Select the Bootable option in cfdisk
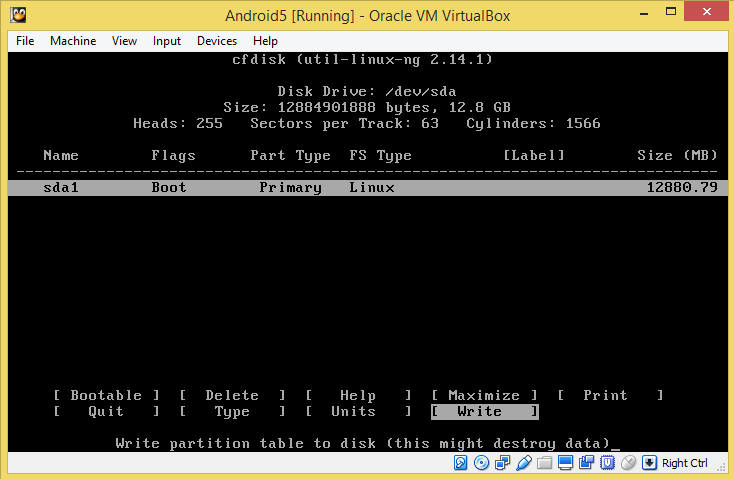This screenshot has width=734, height=479. pos(106,395)
